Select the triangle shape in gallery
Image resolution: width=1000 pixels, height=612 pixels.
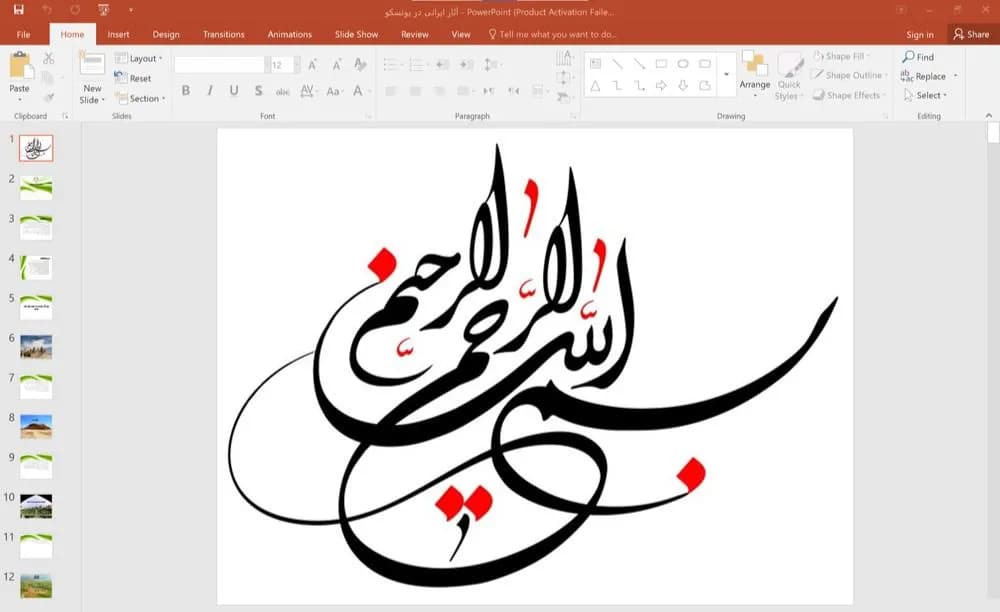[x=595, y=85]
